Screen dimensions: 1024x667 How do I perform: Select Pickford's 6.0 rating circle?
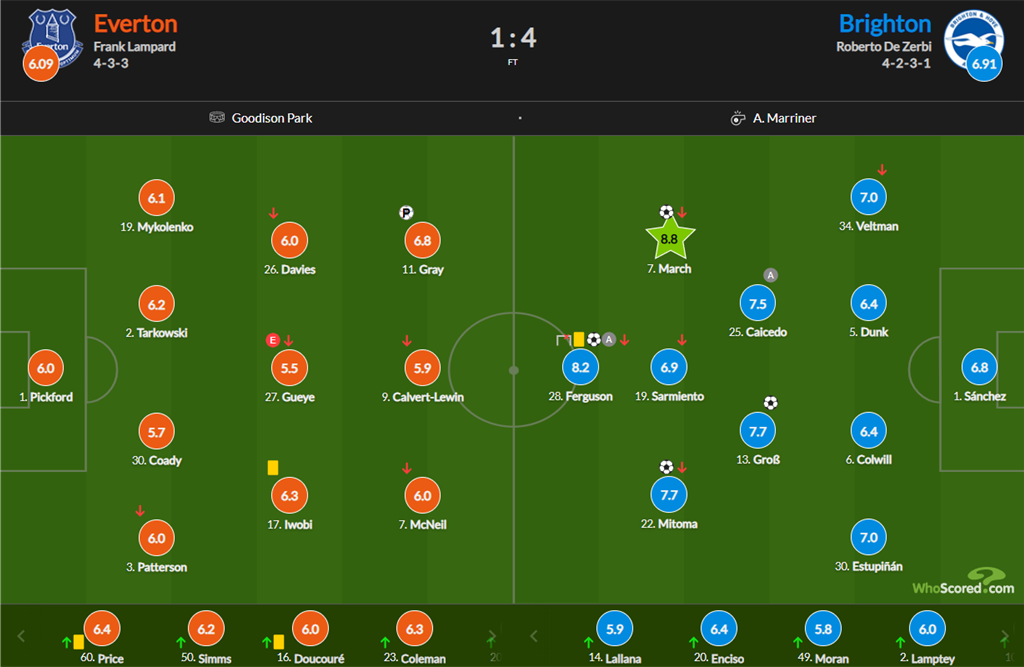click(x=46, y=368)
